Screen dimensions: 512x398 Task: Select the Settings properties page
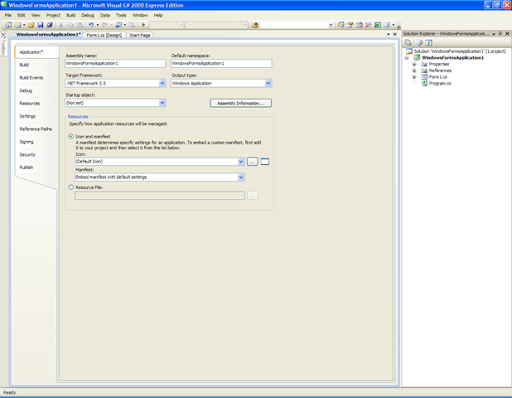tap(27, 116)
